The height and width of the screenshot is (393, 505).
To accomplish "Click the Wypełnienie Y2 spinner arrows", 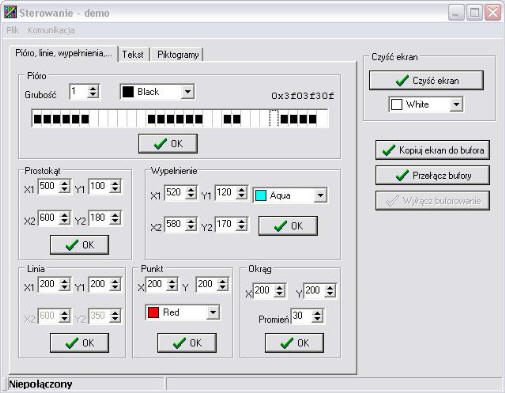I will click(242, 224).
